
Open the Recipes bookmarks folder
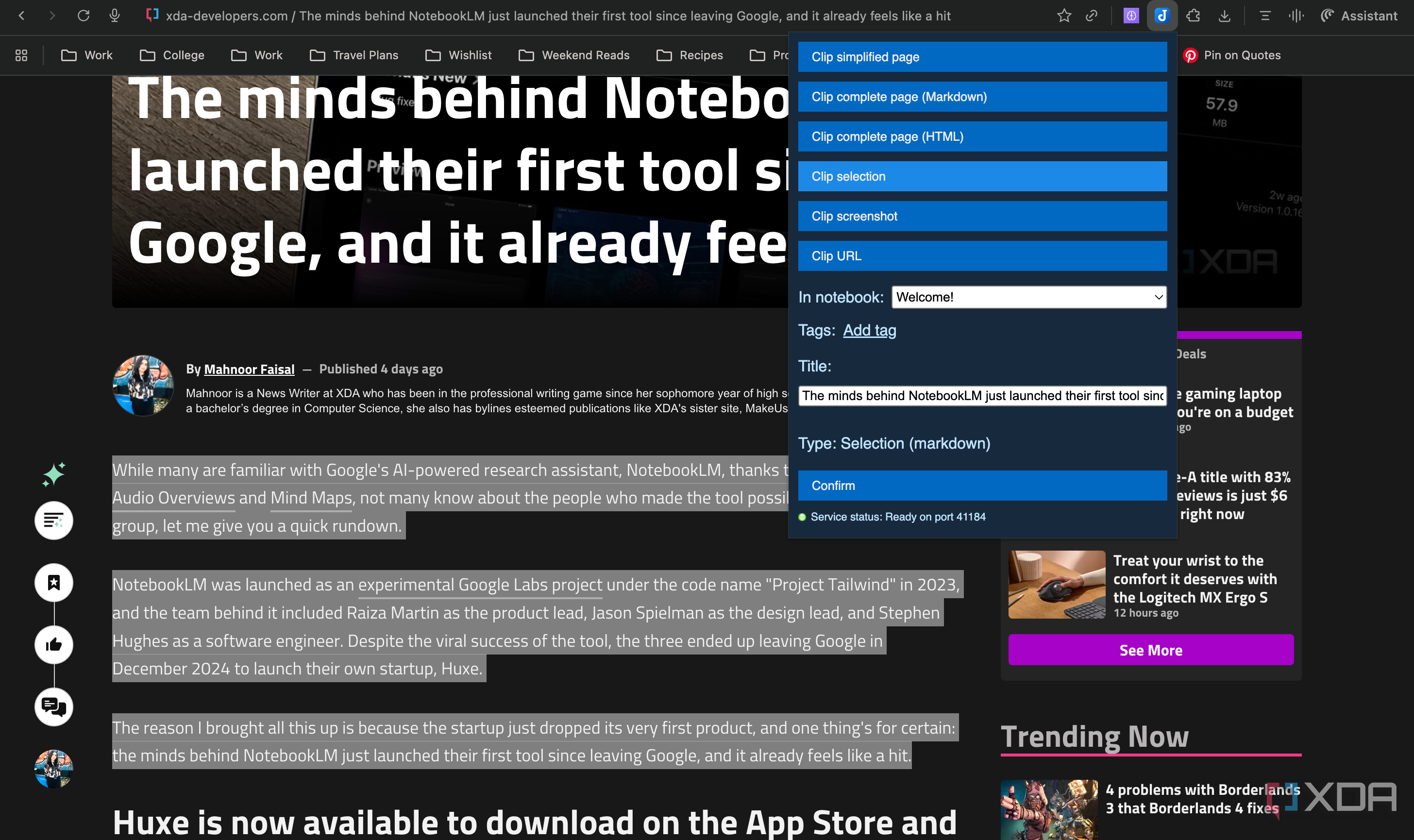tap(690, 55)
